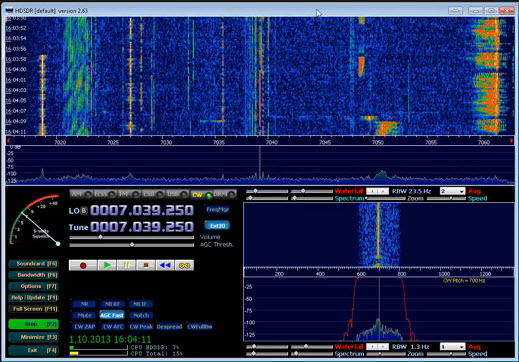Click the upper RBW left stepper arrow
This screenshot has height=362, width=519.
point(372,191)
